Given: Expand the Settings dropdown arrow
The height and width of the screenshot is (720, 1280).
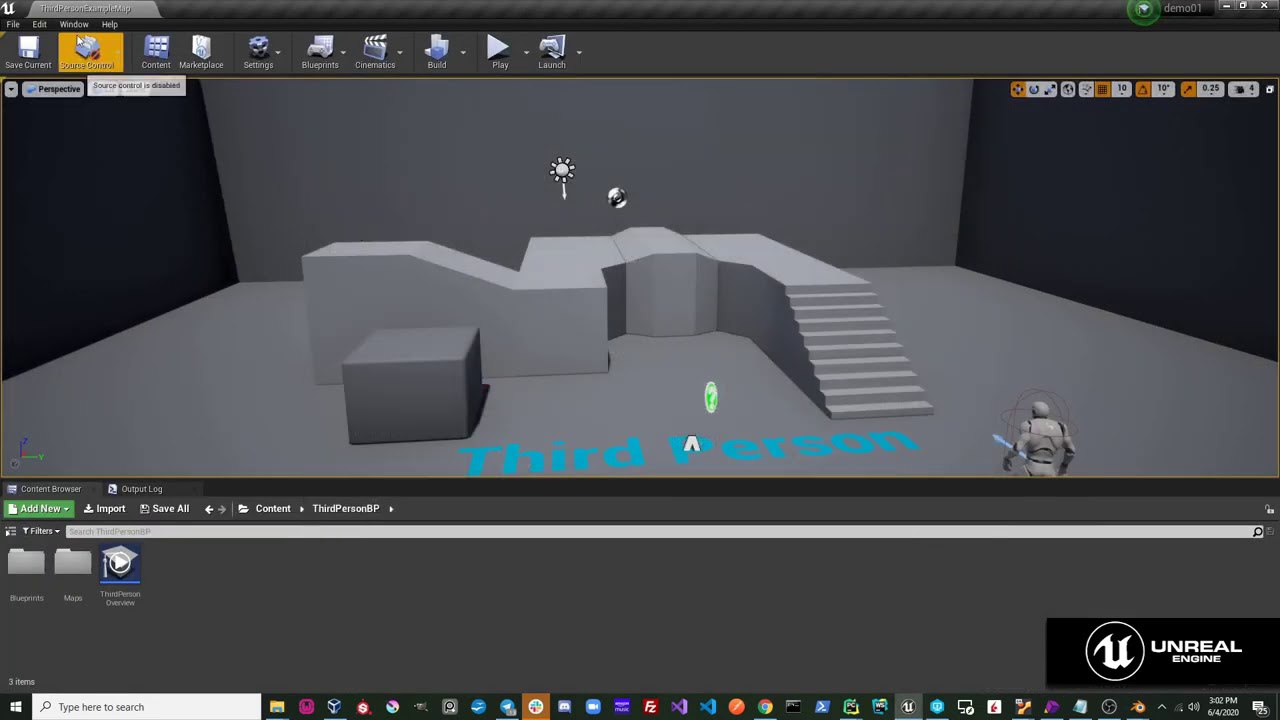Looking at the screenshot, I should 278,52.
